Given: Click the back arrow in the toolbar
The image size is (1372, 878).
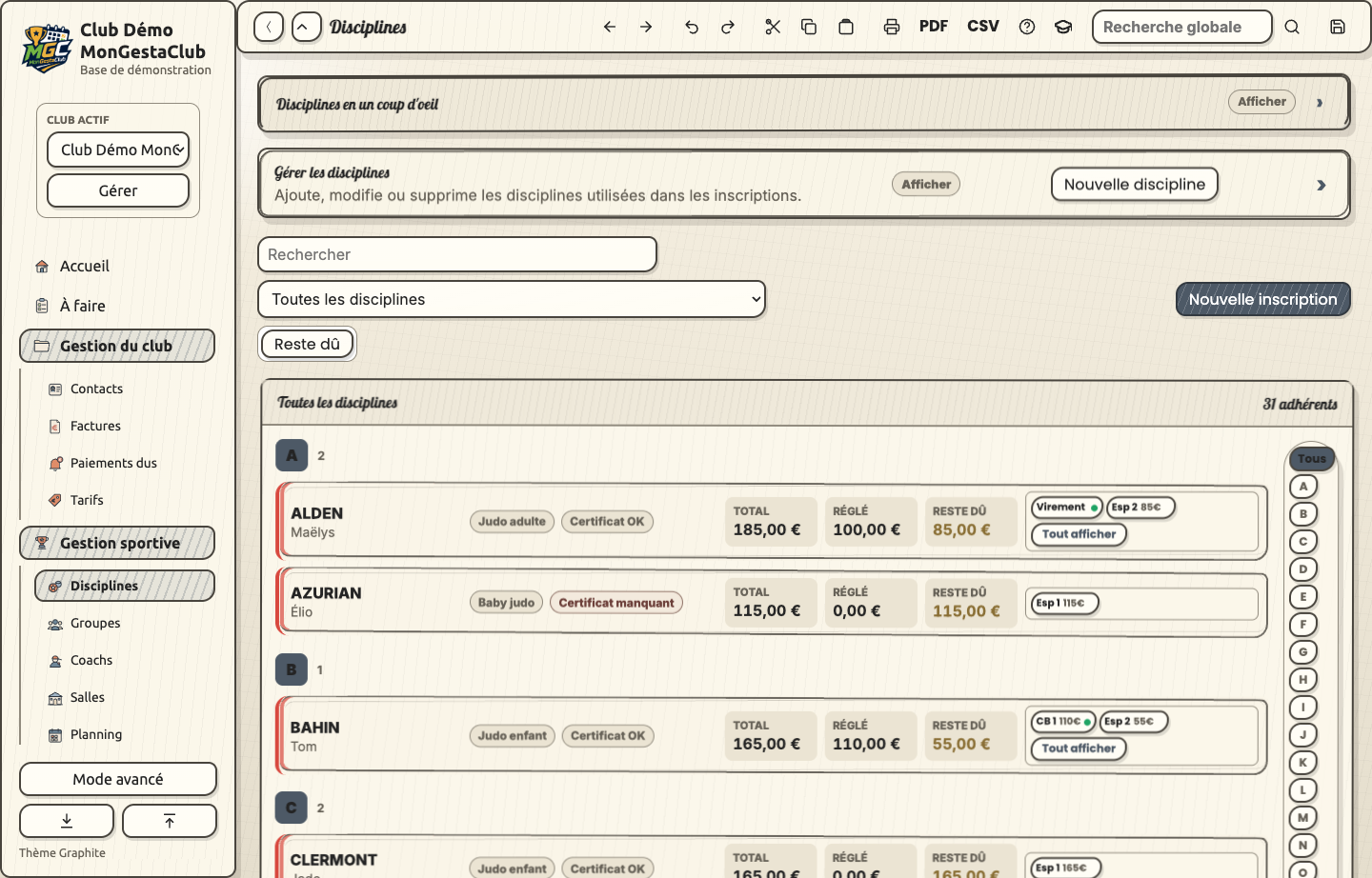Looking at the screenshot, I should point(610,27).
